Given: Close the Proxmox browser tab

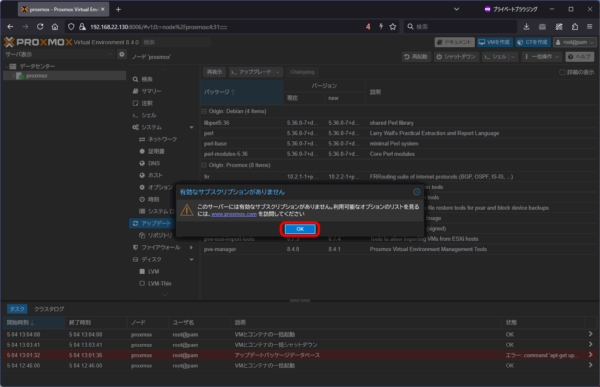Looking at the screenshot, I should [x=103, y=9].
